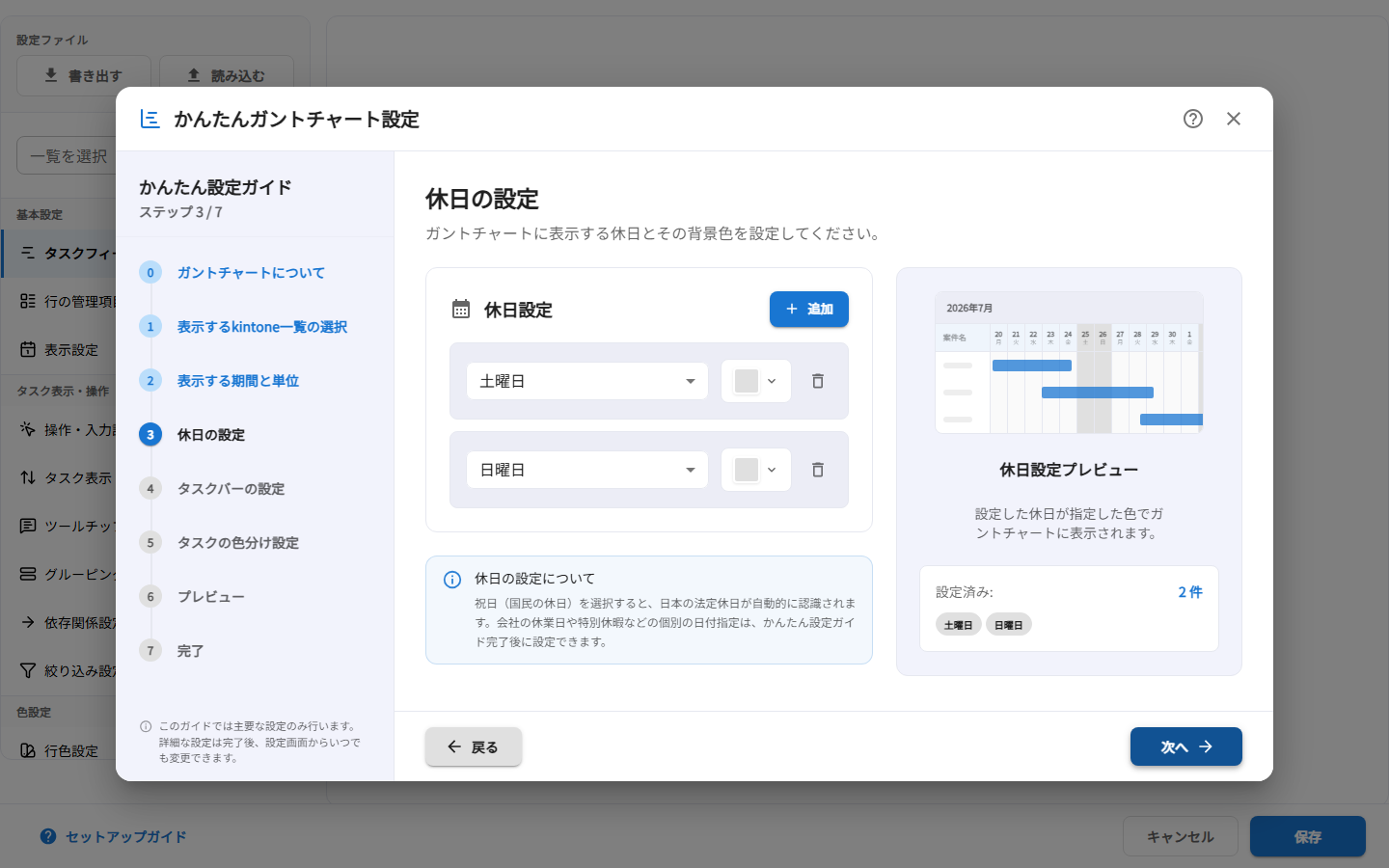
Task: Delete the 土曜日 holiday row with trash icon
Action: click(818, 381)
